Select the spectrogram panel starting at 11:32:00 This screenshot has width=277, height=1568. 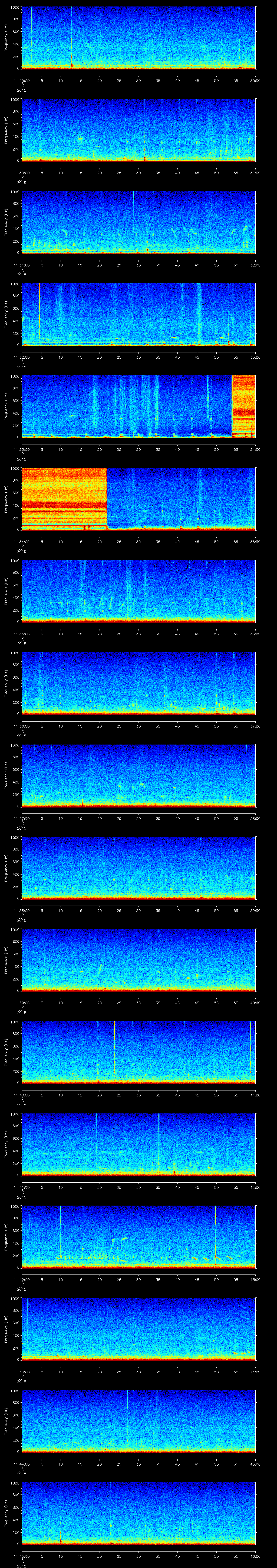[138, 314]
